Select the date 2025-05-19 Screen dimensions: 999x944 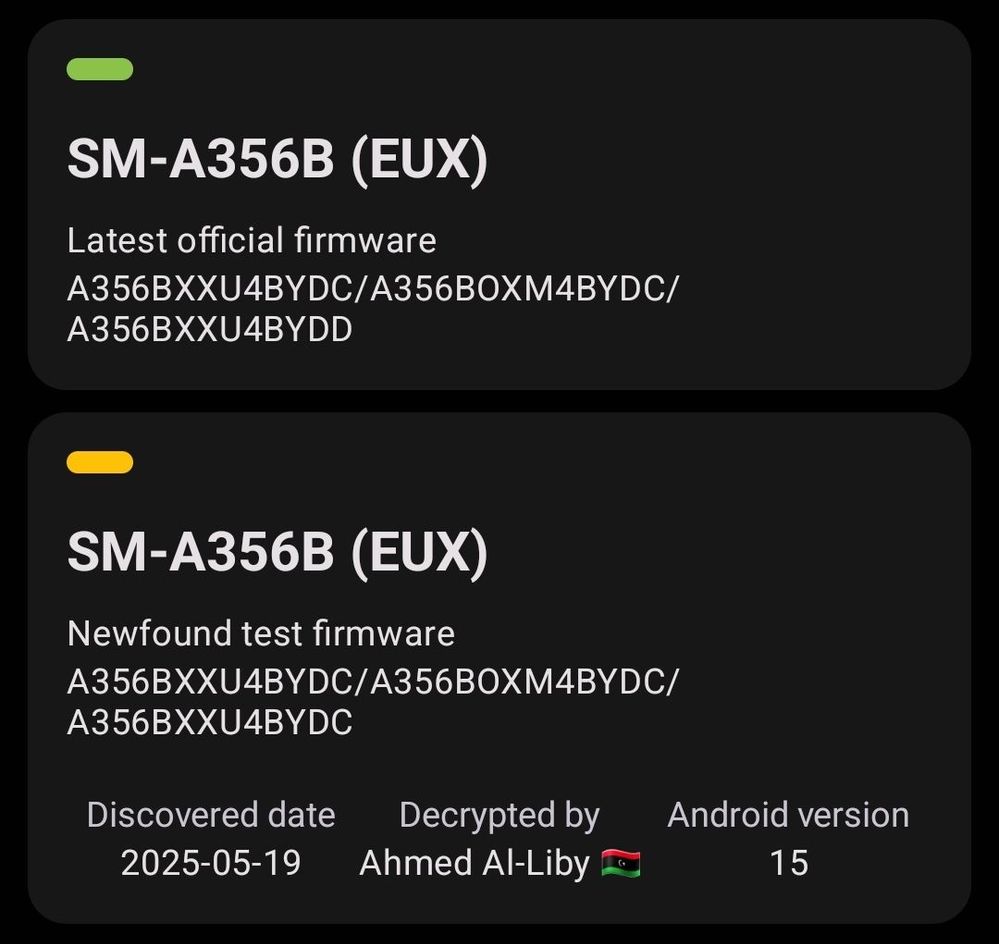click(211, 863)
